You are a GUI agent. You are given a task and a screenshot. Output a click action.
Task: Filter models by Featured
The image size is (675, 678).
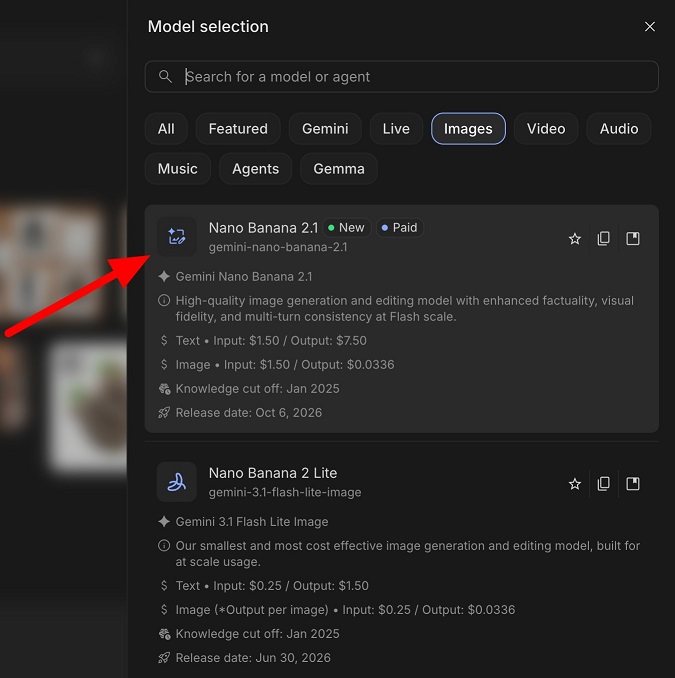click(238, 129)
